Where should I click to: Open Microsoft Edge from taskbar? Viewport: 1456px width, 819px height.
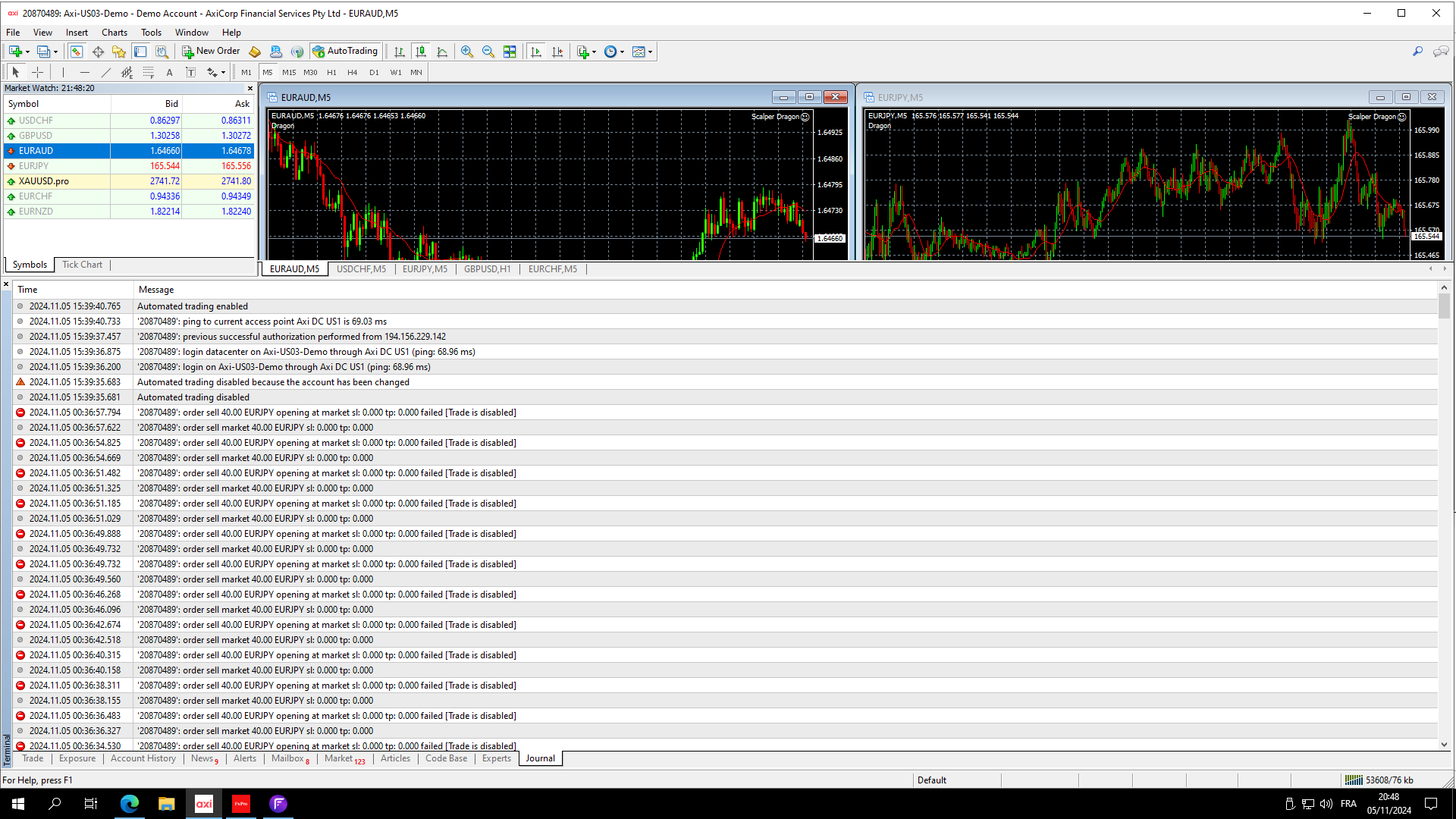(130, 804)
